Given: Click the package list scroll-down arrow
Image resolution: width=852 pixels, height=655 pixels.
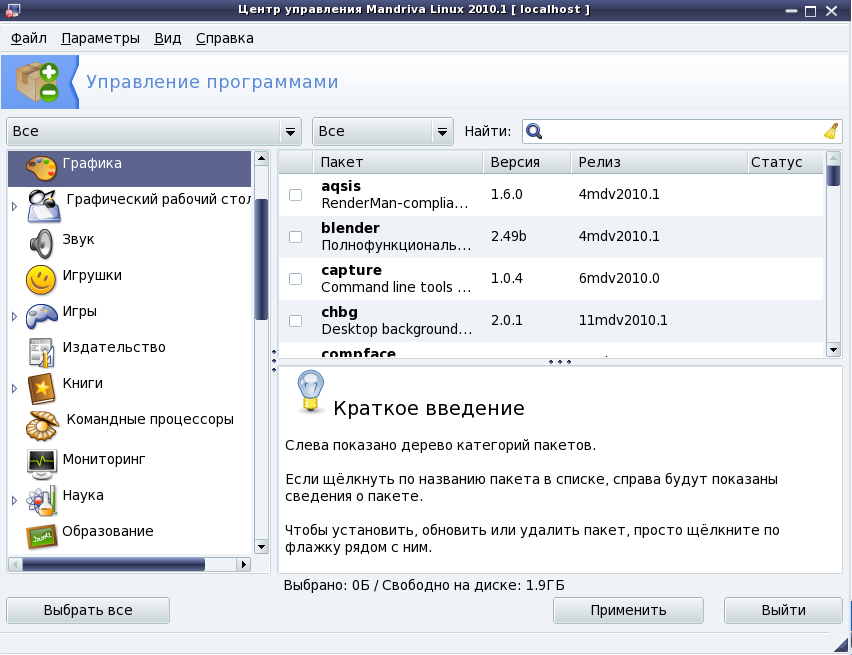Looking at the screenshot, I should click(x=833, y=350).
